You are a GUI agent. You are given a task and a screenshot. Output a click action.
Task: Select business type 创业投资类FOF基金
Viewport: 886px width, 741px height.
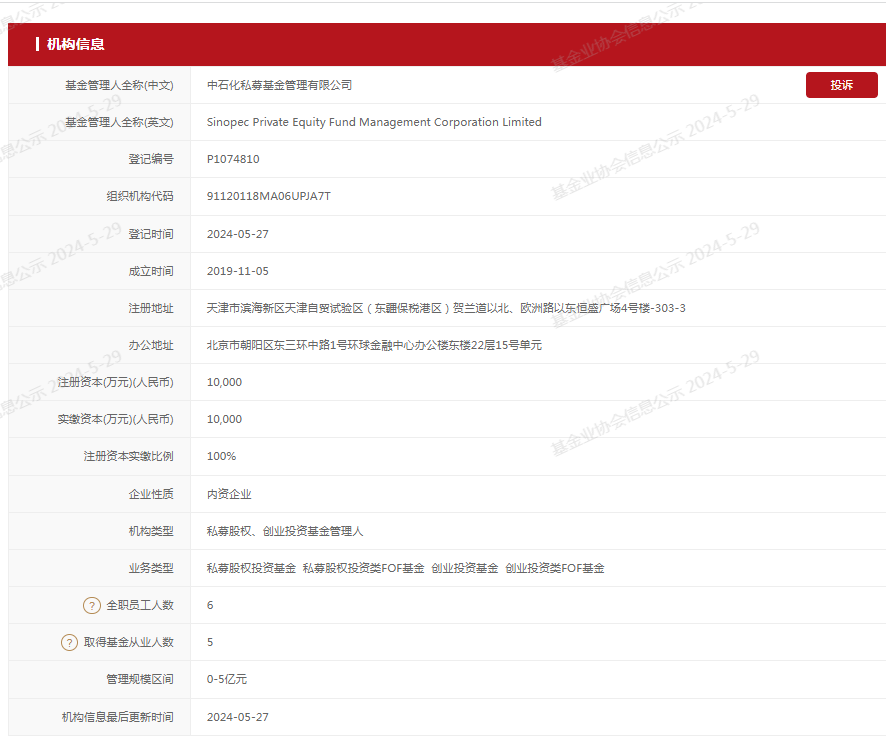point(555,568)
